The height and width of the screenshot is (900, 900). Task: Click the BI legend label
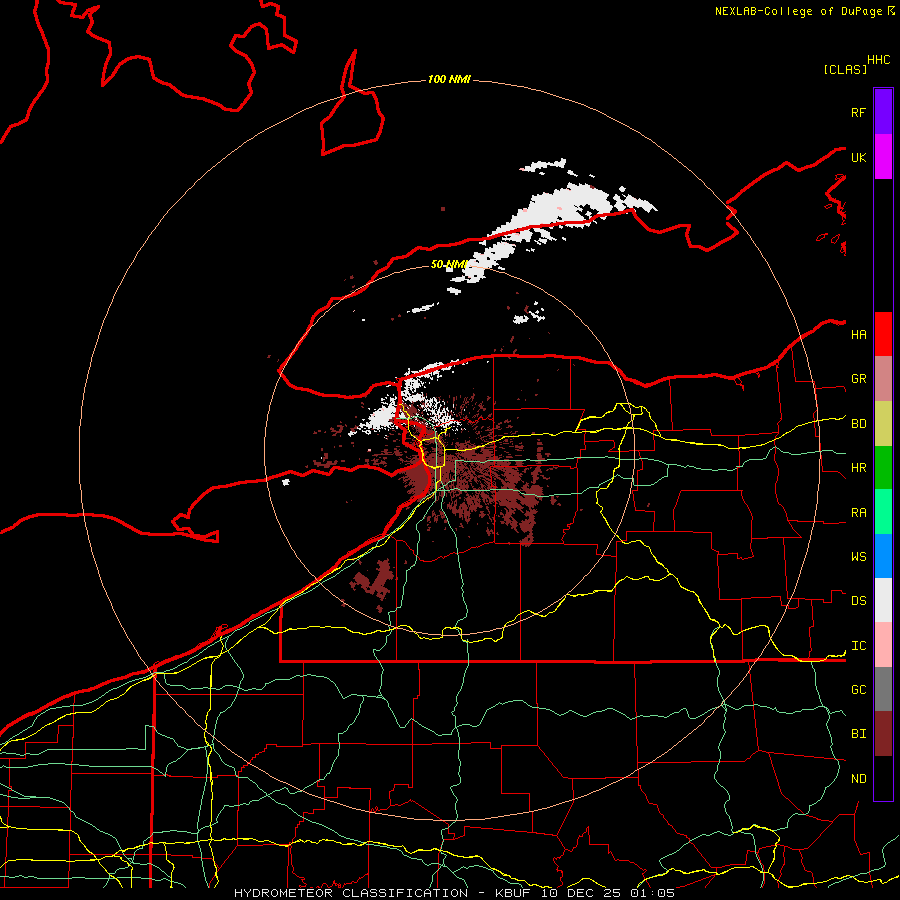point(858,734)
